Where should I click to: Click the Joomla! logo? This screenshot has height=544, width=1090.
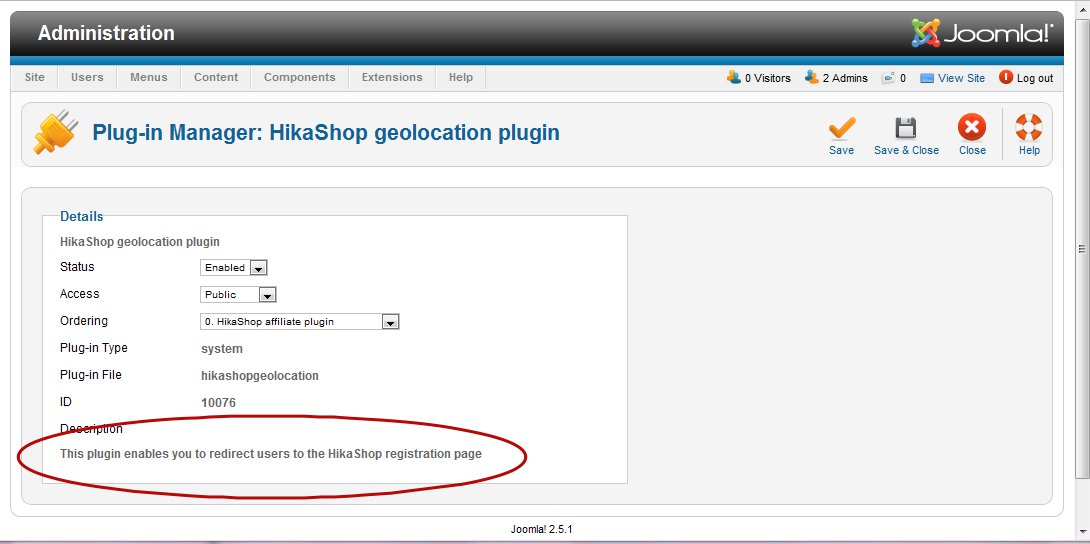[x=982, y=33]
